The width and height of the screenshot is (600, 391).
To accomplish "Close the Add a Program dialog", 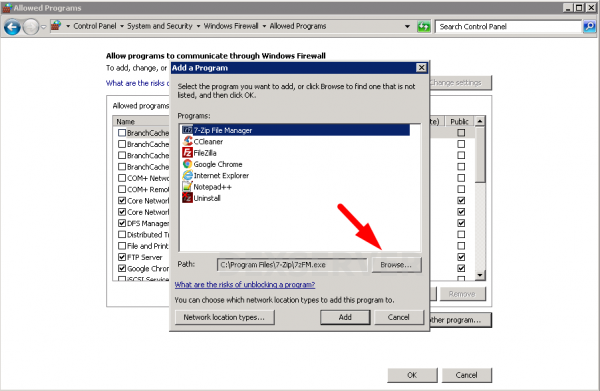I will tap(421, 68).
